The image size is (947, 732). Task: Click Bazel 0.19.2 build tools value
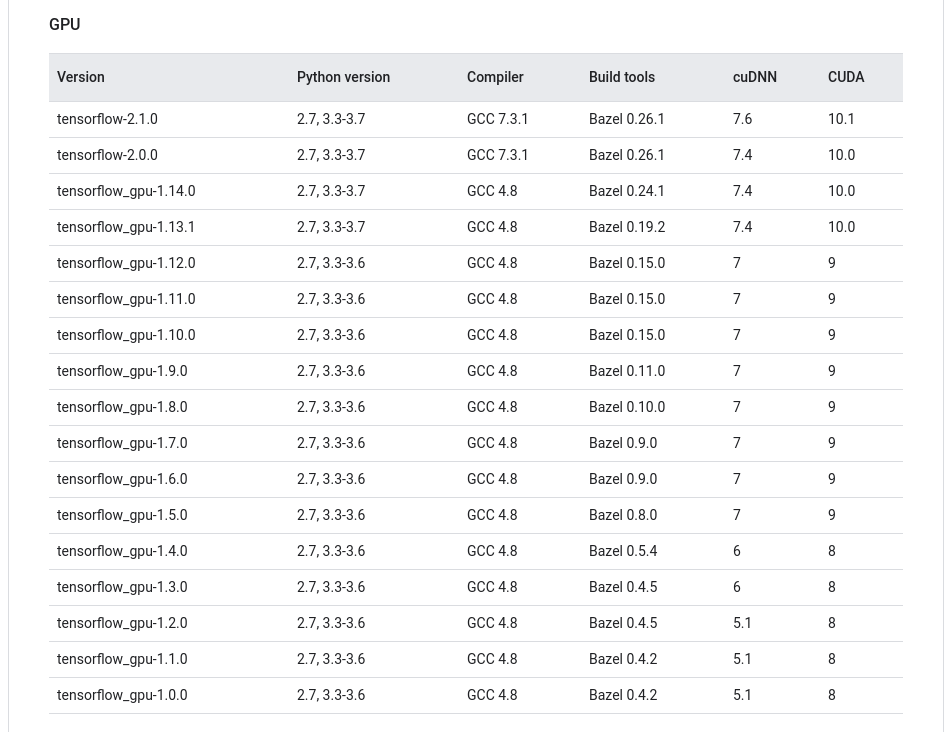point(627,227)
